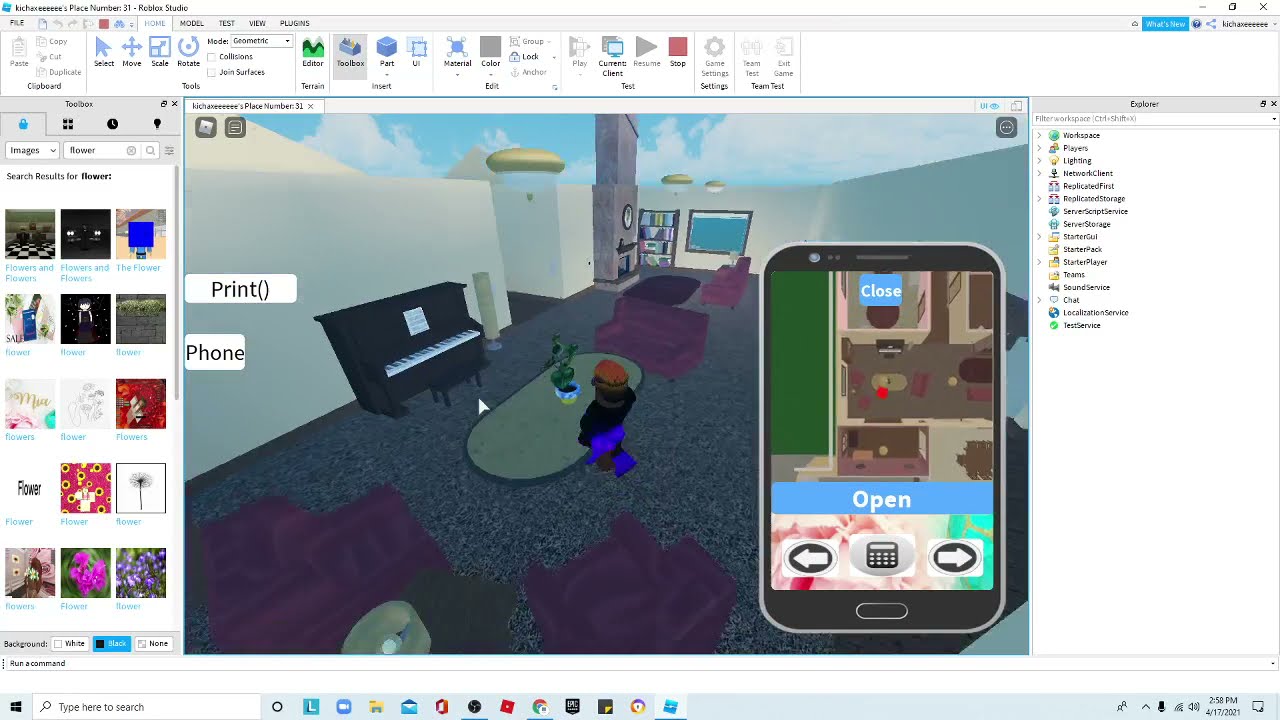The height and width of the screenshot is (720, 1280).
Task: Click the Phone button in viewport
Action: click(x=215, y=352)
